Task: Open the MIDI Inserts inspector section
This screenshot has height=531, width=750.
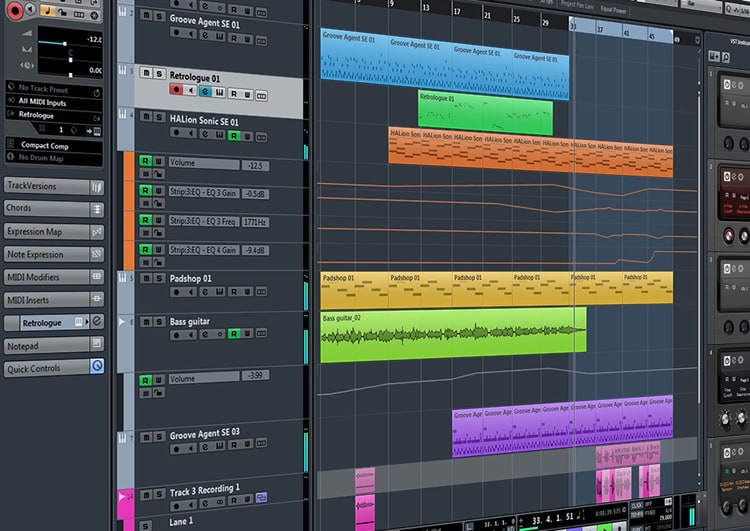Action: pyautogui.click(x=46, y=299)
